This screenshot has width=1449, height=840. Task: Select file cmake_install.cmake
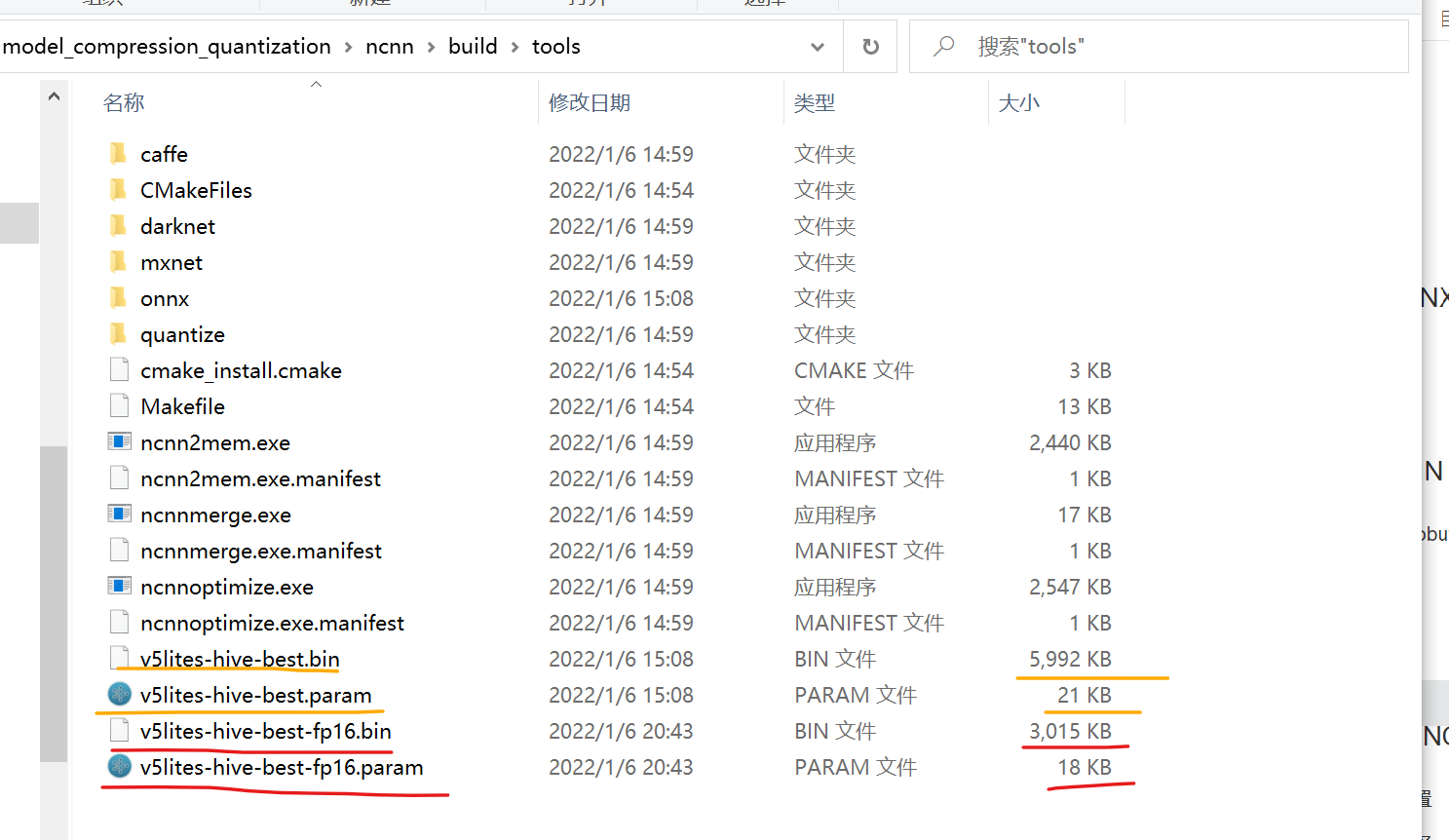tap(241, 370)
